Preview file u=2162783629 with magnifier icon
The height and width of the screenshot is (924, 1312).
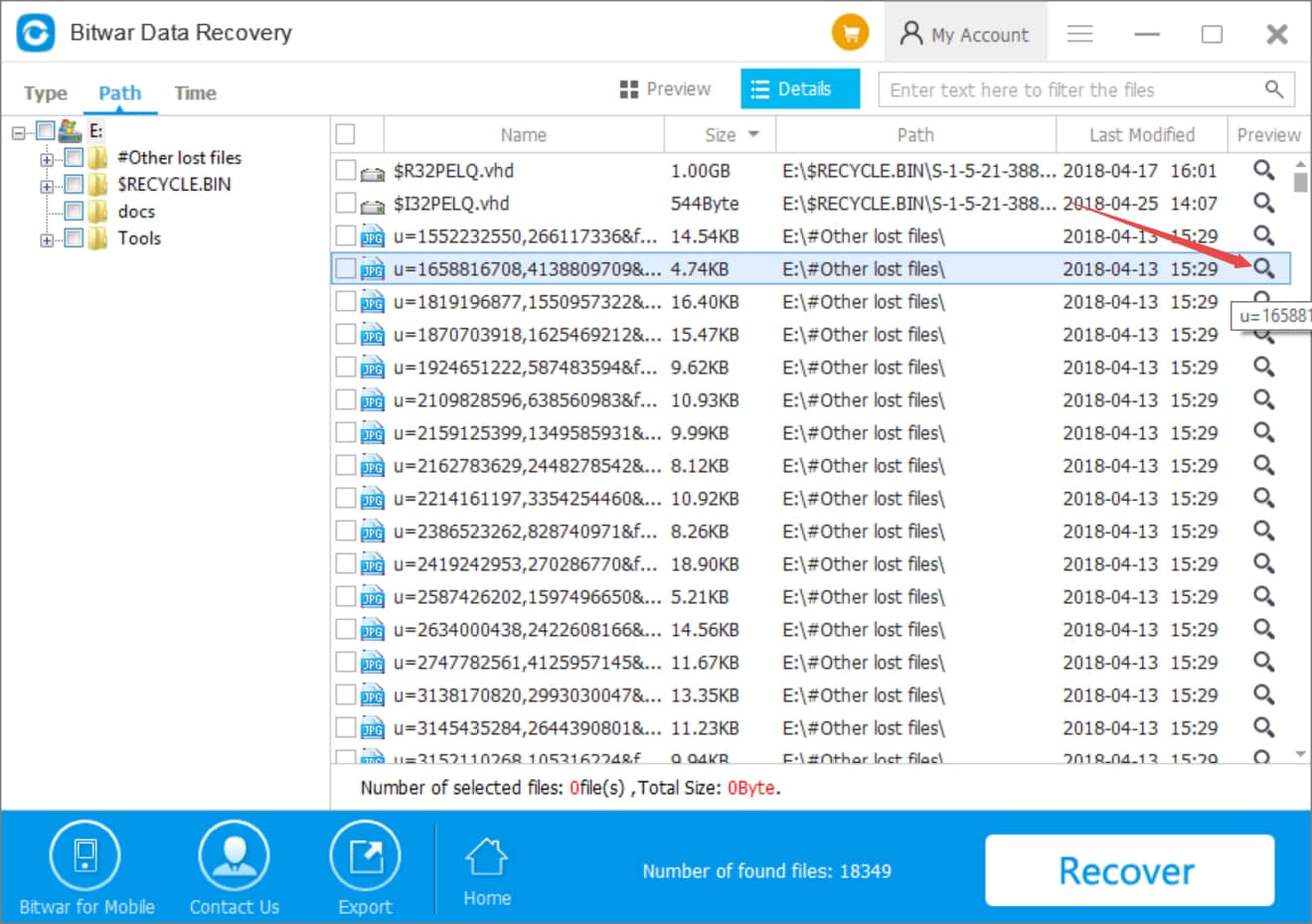[1263, 465]
